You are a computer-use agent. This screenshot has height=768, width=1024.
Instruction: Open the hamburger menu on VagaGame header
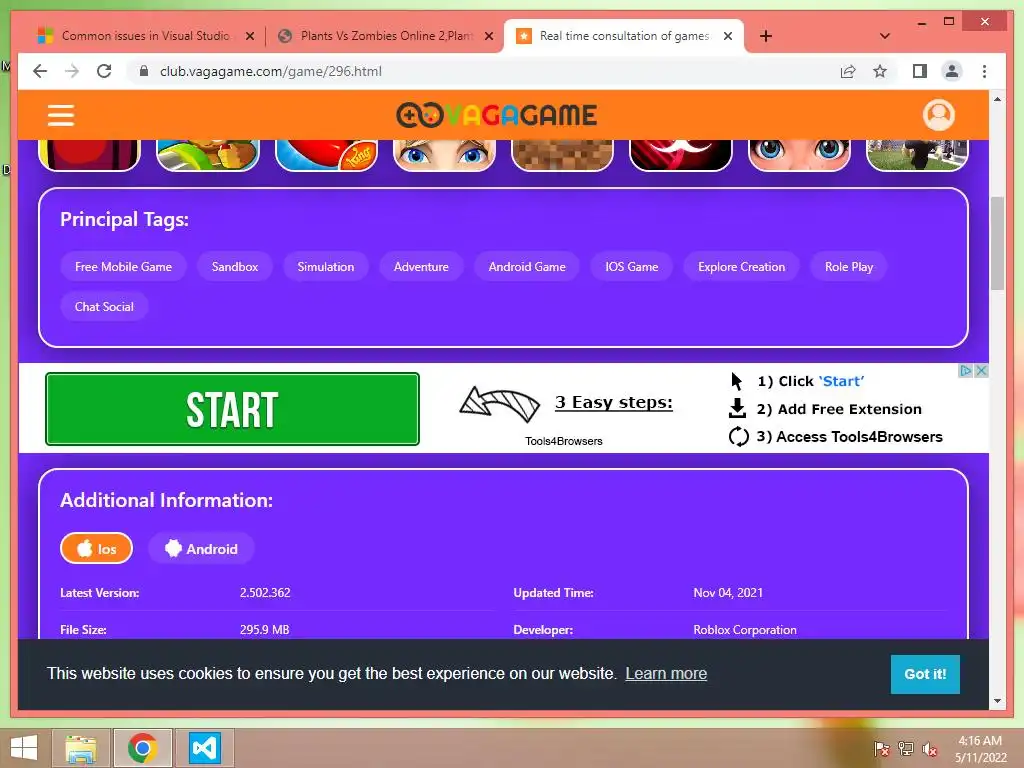pos(61,115)
